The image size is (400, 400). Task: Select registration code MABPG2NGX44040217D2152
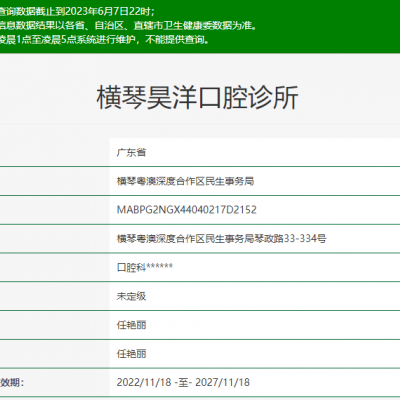click(187, 210)
